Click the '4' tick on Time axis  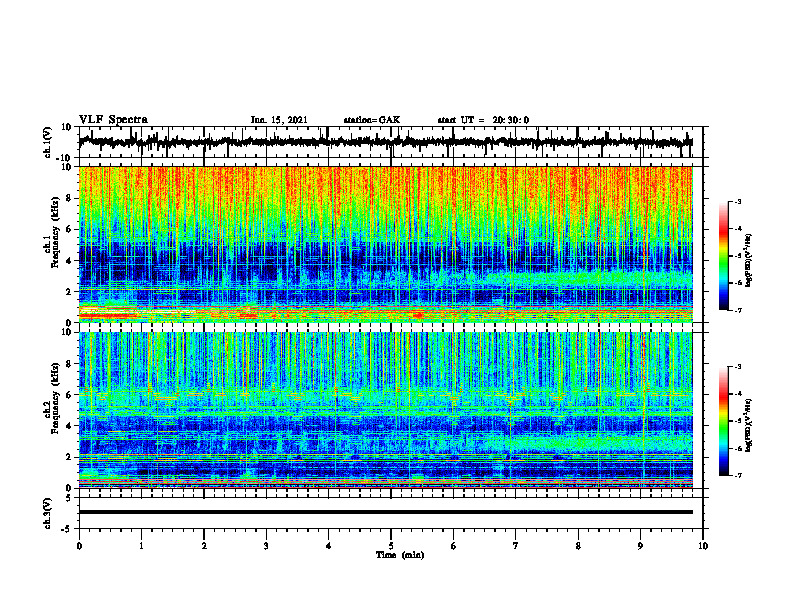(329, 546)
